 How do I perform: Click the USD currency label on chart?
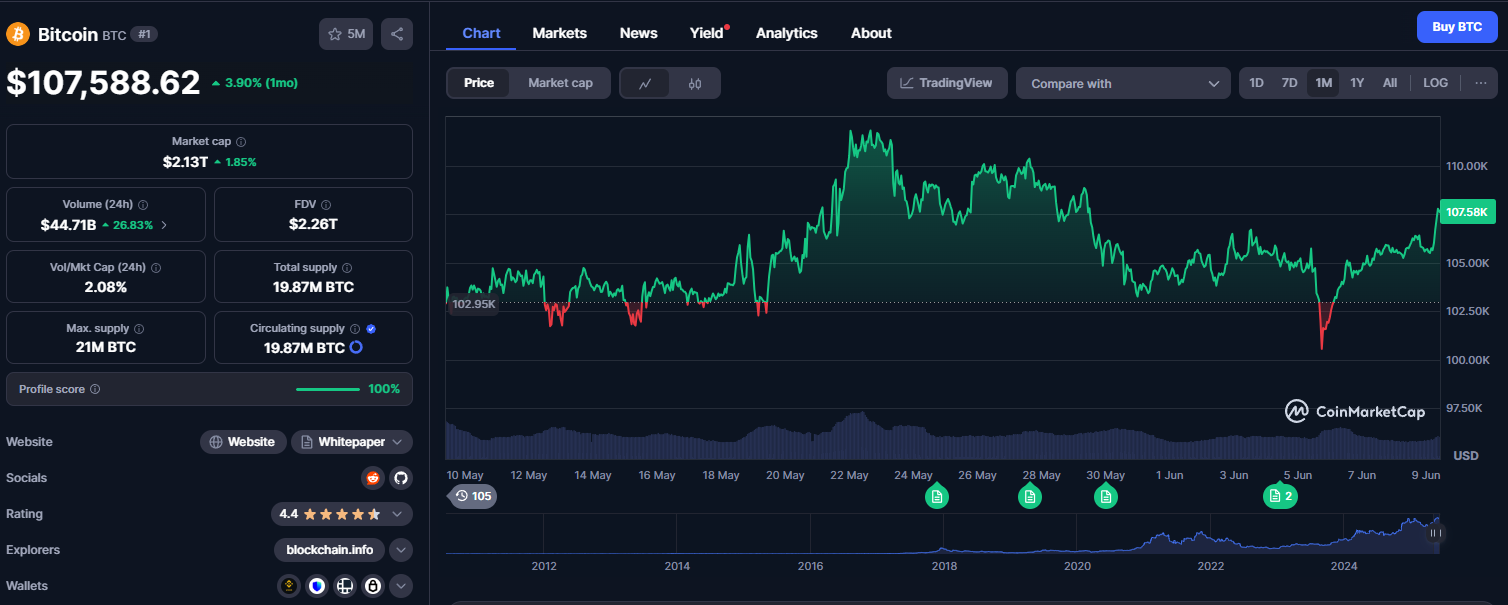click(1465, 456)
